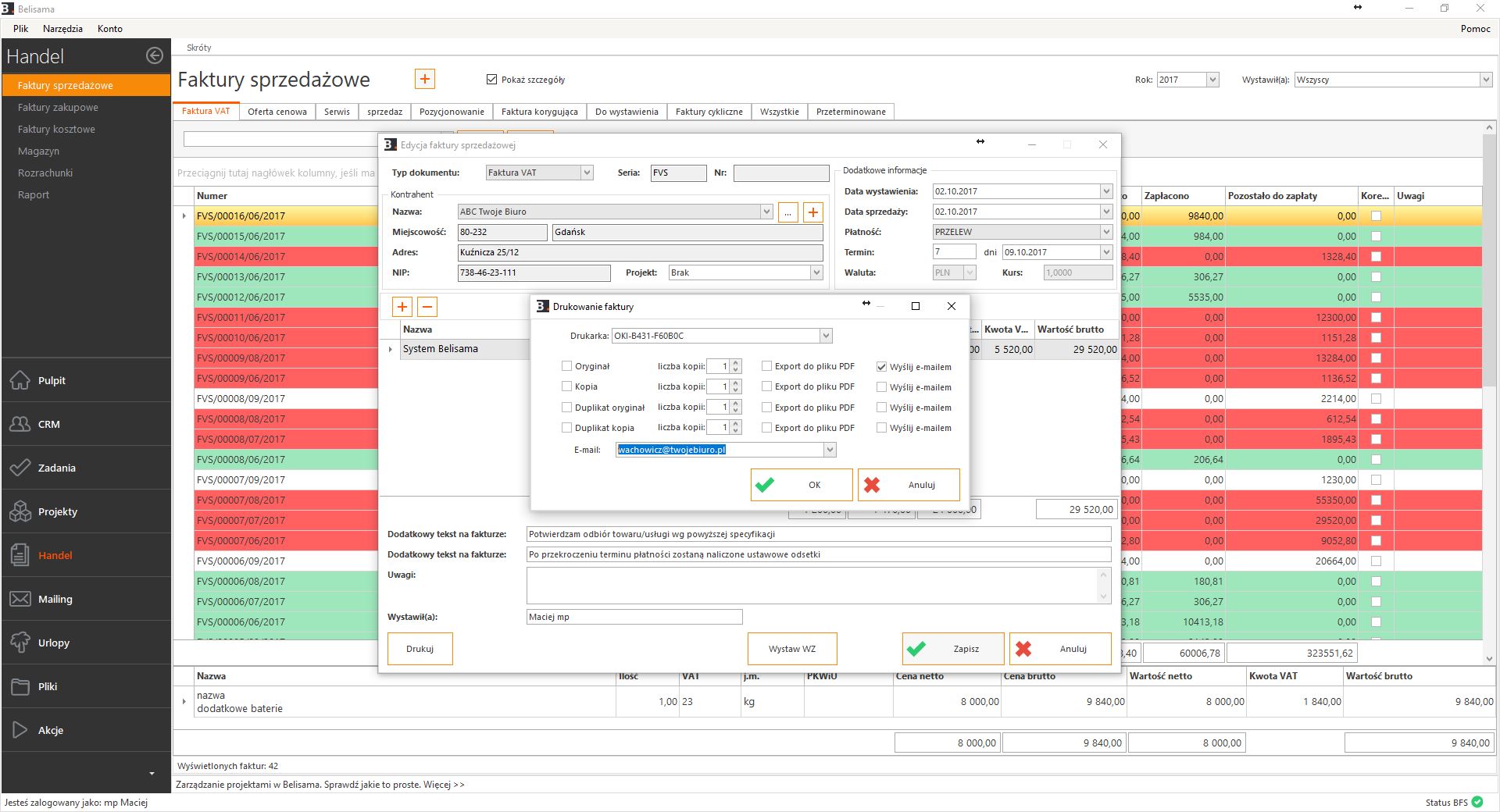Open the Płatność dropdown
This screenshot has height=812, width=1500.
click(1105, 232)
